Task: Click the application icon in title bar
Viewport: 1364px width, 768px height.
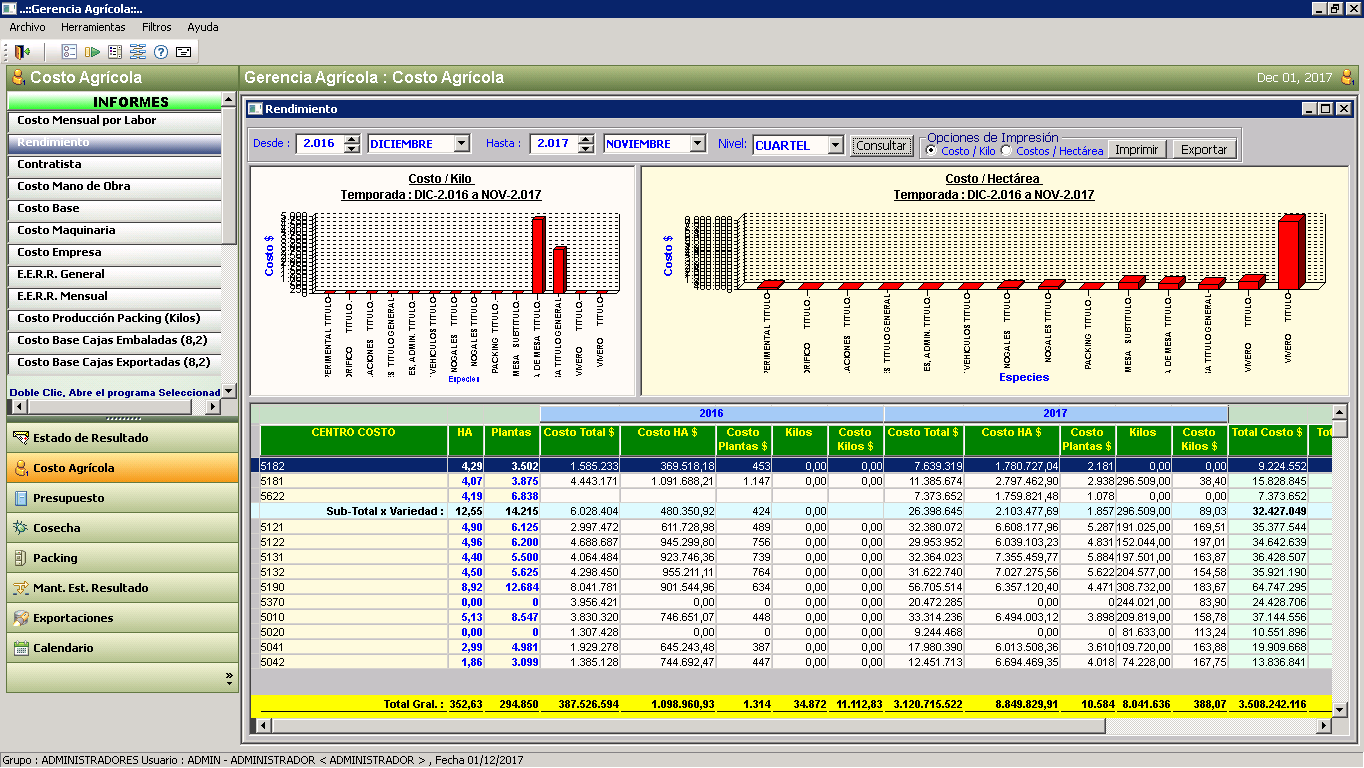Action: pos(9,8)
